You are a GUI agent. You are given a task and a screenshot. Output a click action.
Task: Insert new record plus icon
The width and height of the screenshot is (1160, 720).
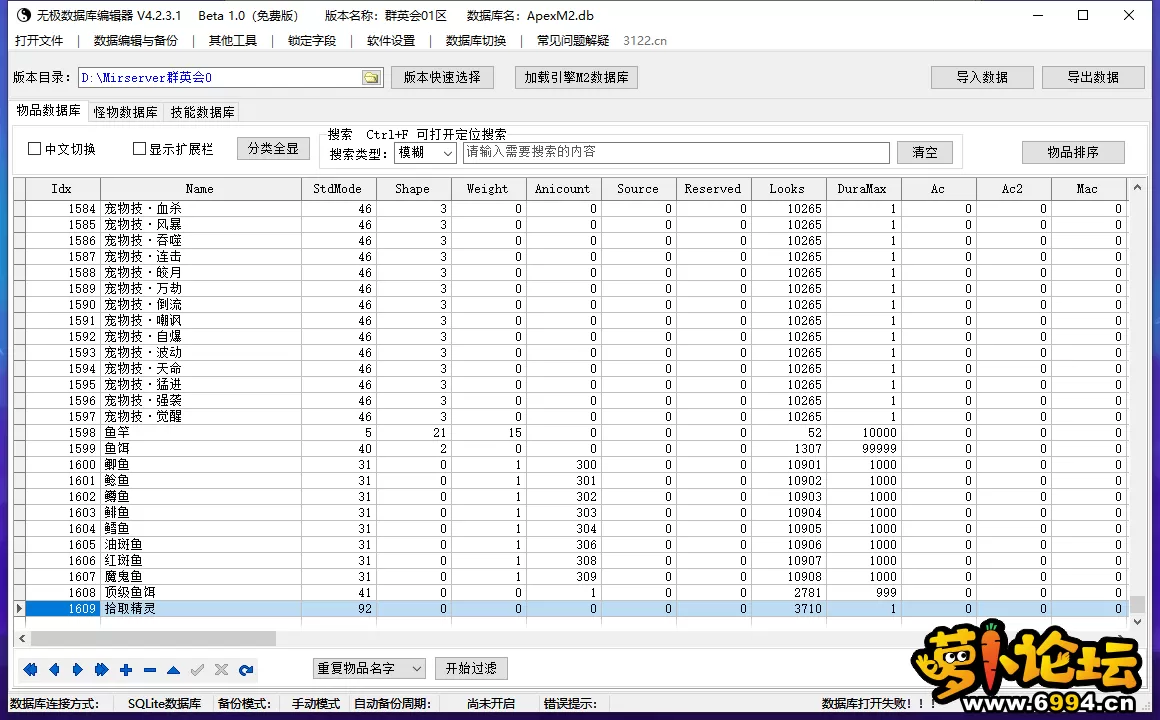coord(126,670)
